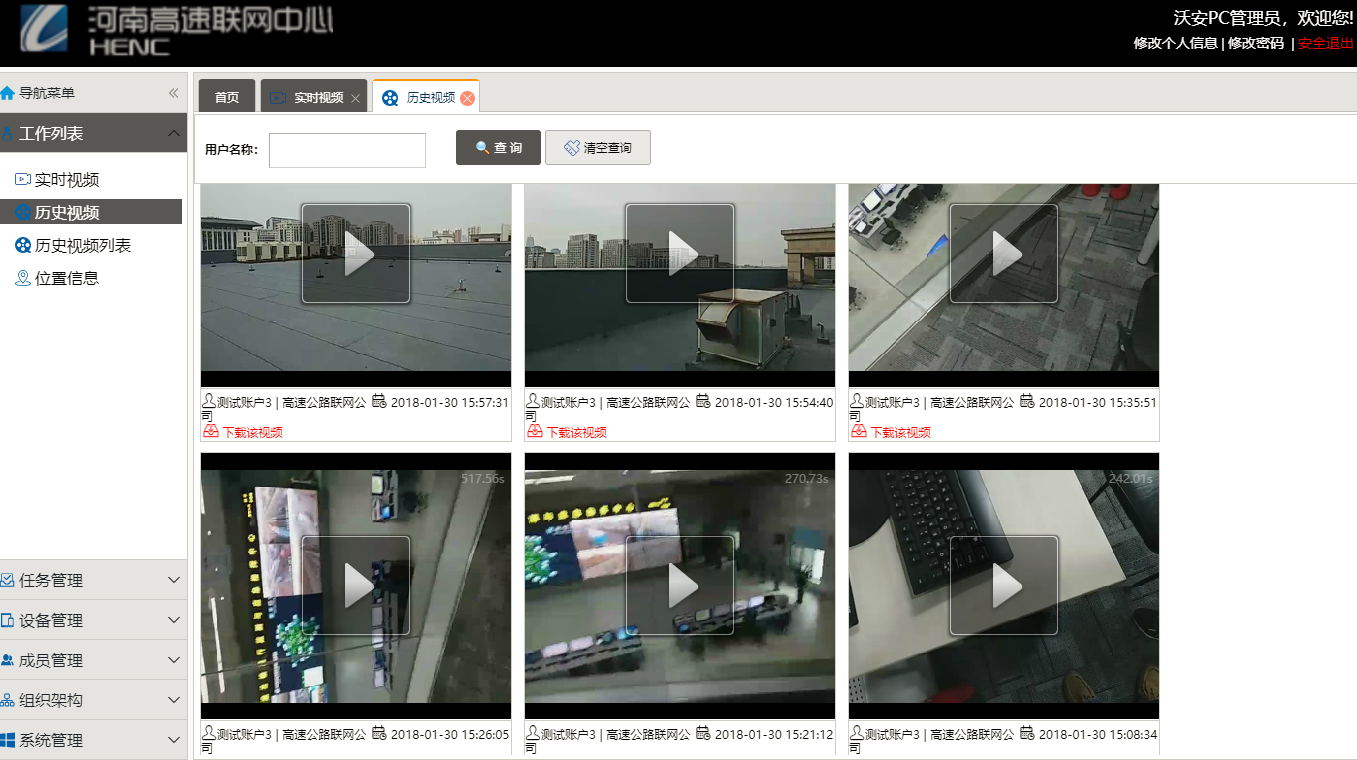Open 实时视频 in the sidebar

(66, 180)
